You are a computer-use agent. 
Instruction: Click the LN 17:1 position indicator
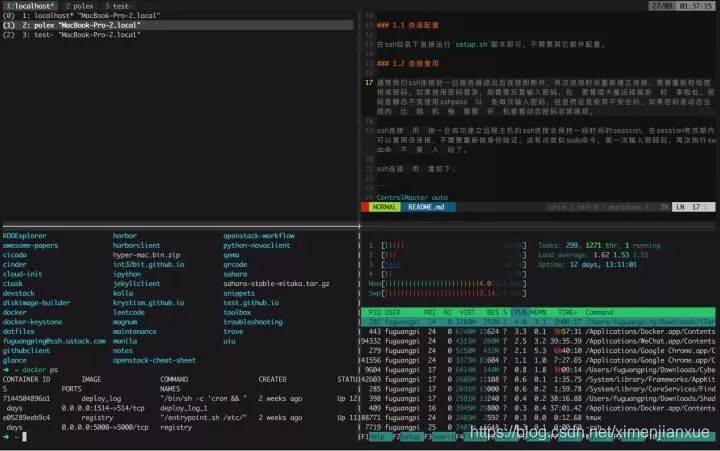click(x=692, y=207)
